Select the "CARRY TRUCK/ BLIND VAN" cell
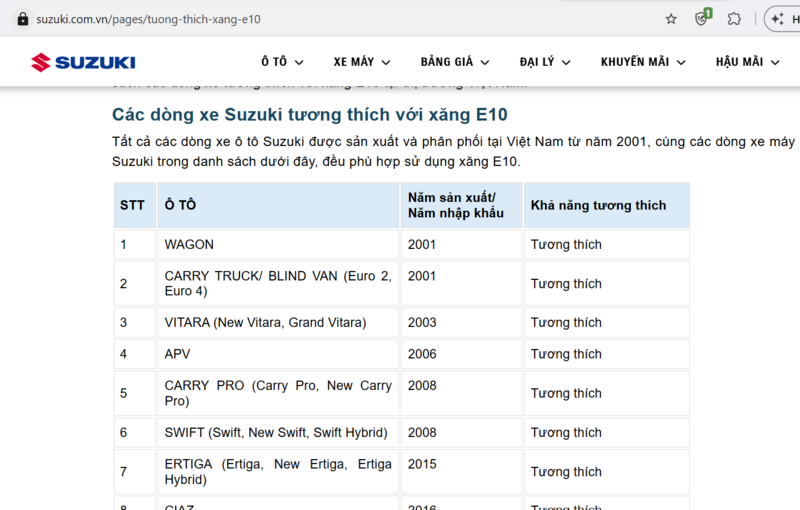800x510 pixels. point(278,284)
